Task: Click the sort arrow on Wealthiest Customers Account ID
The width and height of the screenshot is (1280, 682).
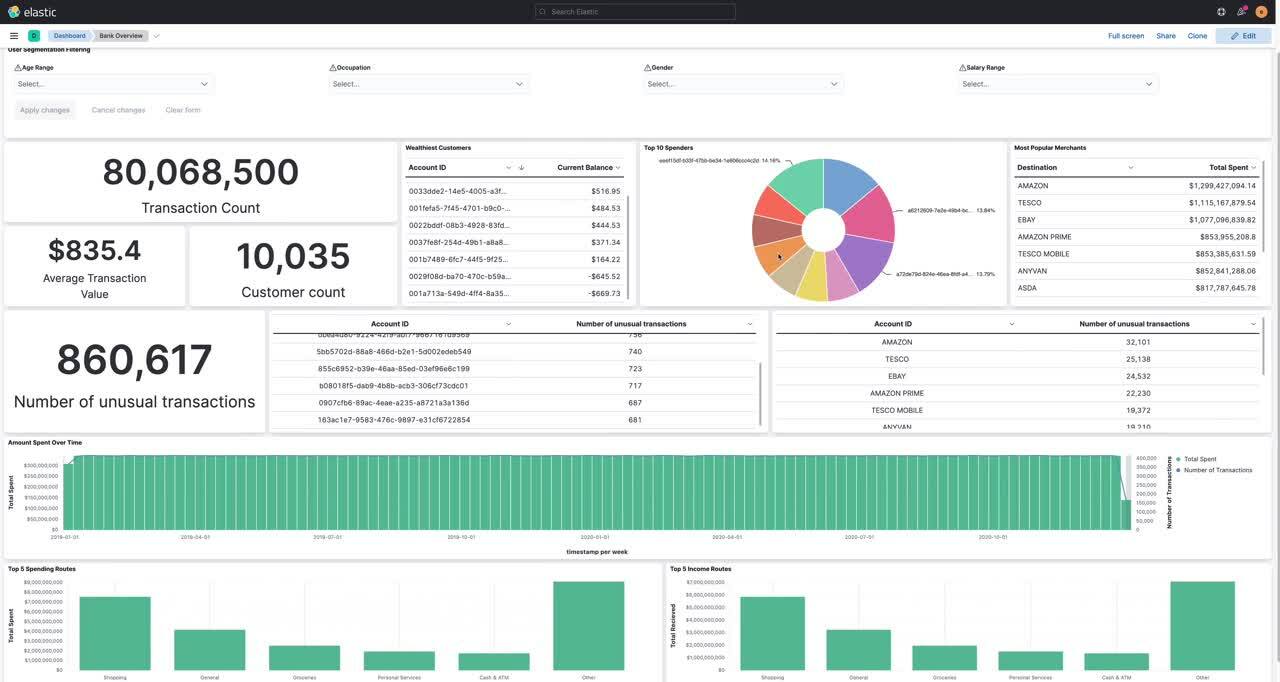Action: 521,168
